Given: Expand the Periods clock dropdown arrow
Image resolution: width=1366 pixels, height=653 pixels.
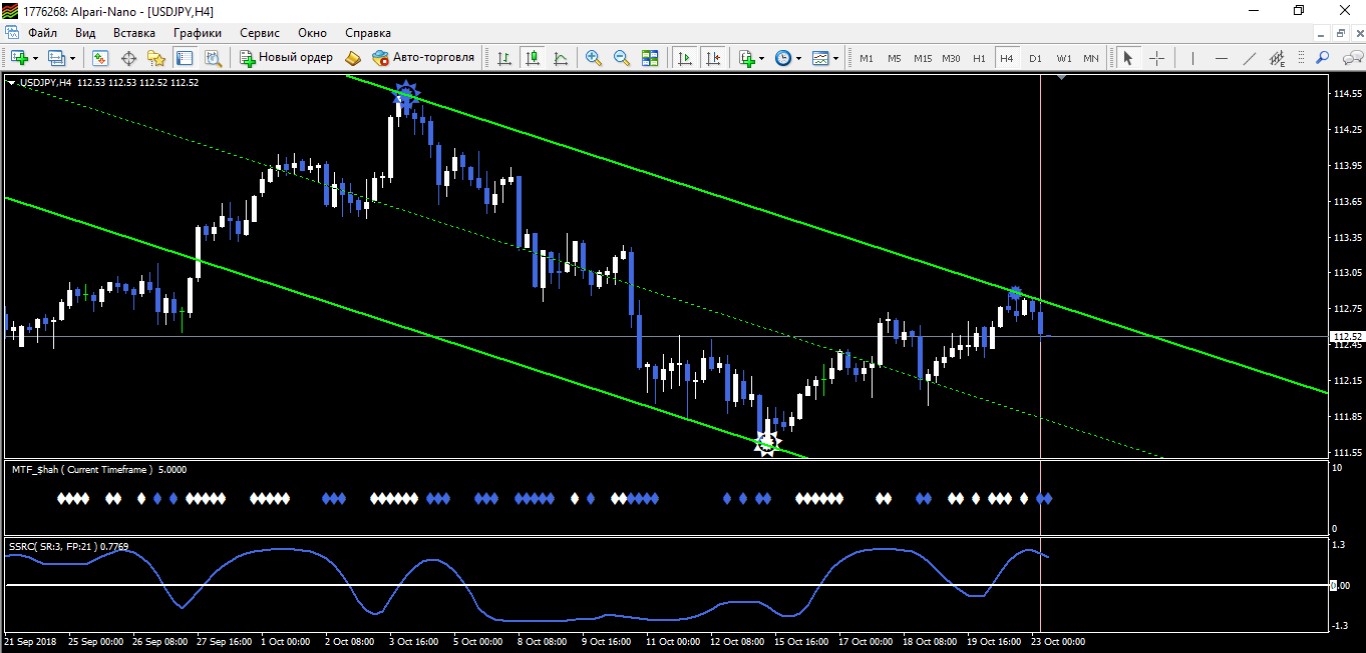Looking at the screenshot, I should (799, 59).
